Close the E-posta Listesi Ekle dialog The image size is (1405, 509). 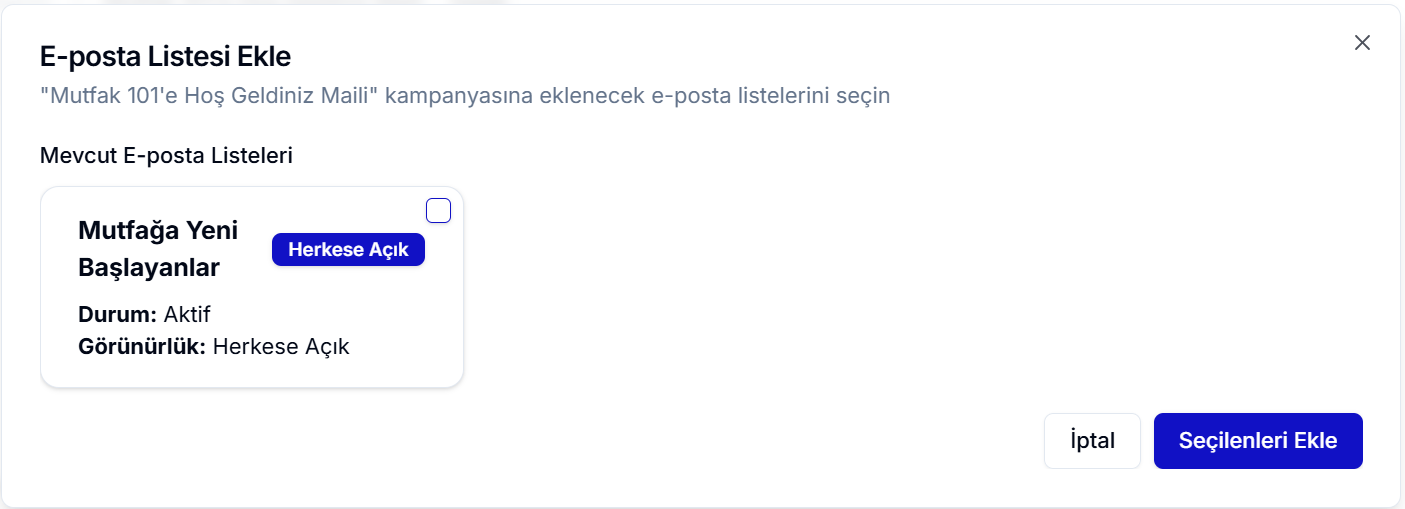(x=1361, y=42)
